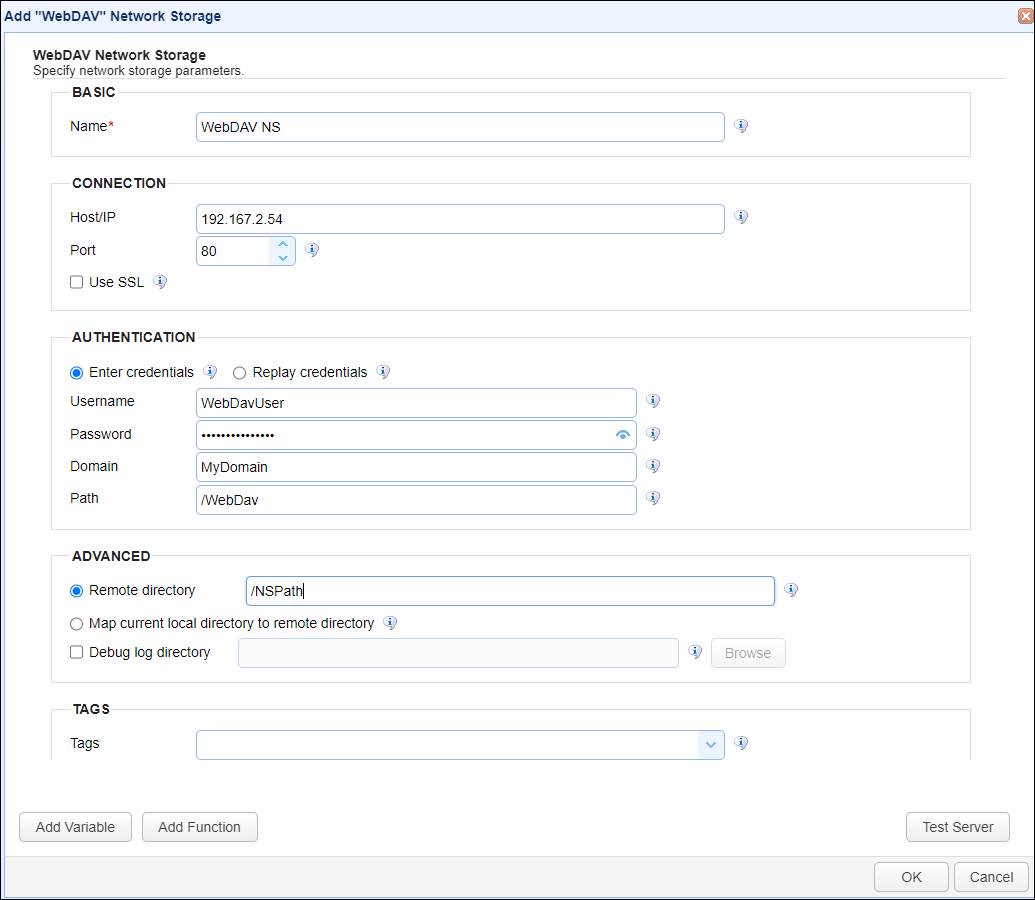
Task: Click info icon beside Remote directory field
Action: 791,590
